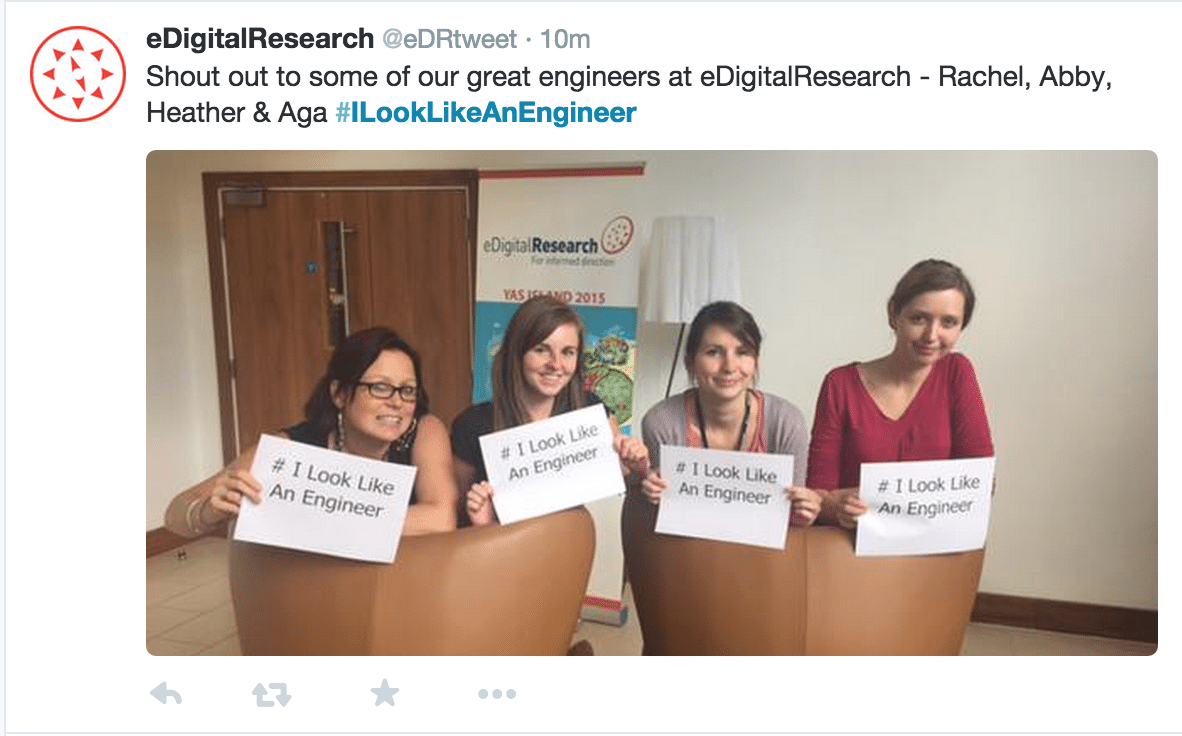This screenshot has height=736, width=1182.
Task: Click the eDigitalResearch display name
Action: tap(259, 38)
